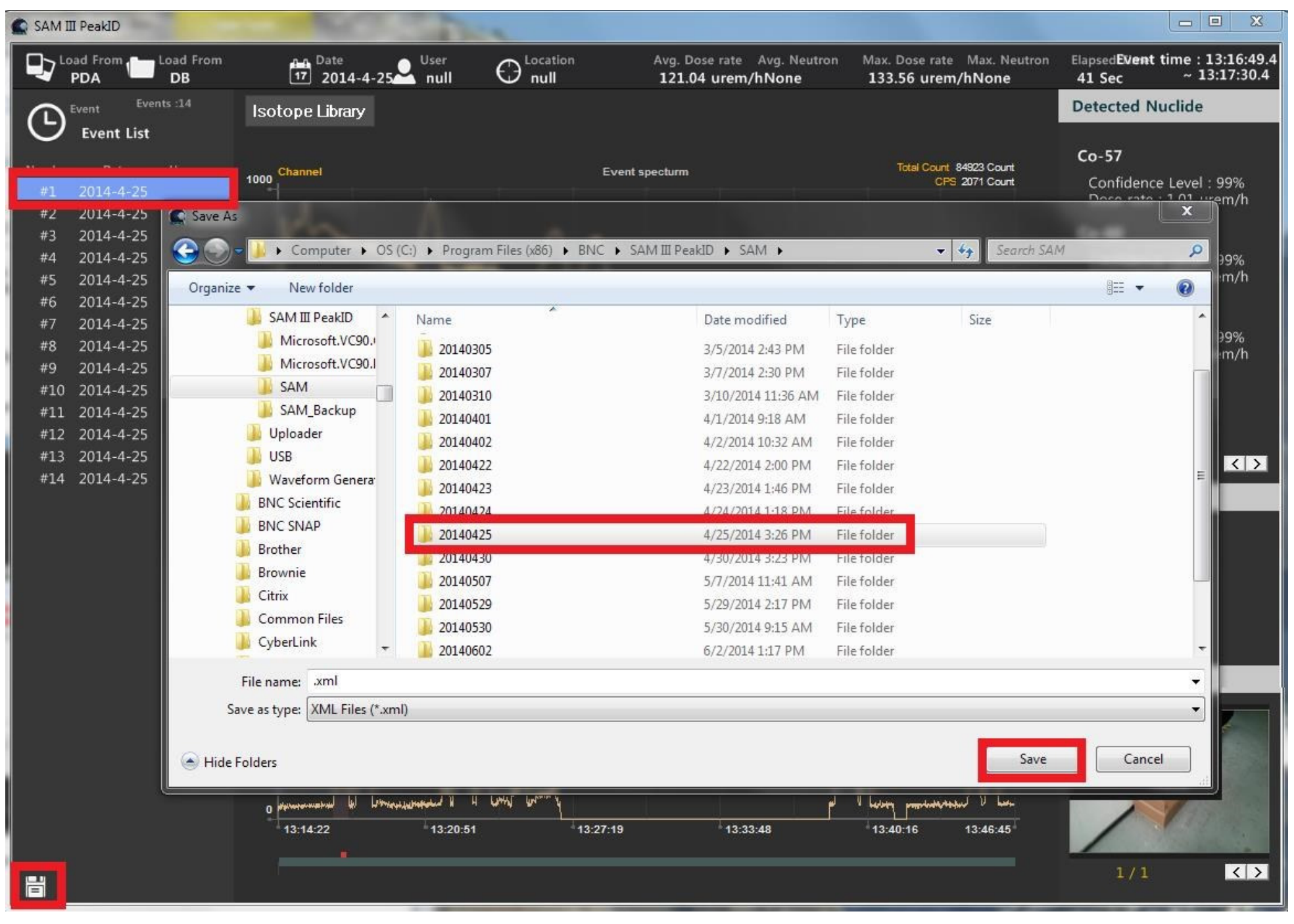Open the Organize dropdown menu
The width and height of the screenshot is (1294, 924).
pos(222,288)
